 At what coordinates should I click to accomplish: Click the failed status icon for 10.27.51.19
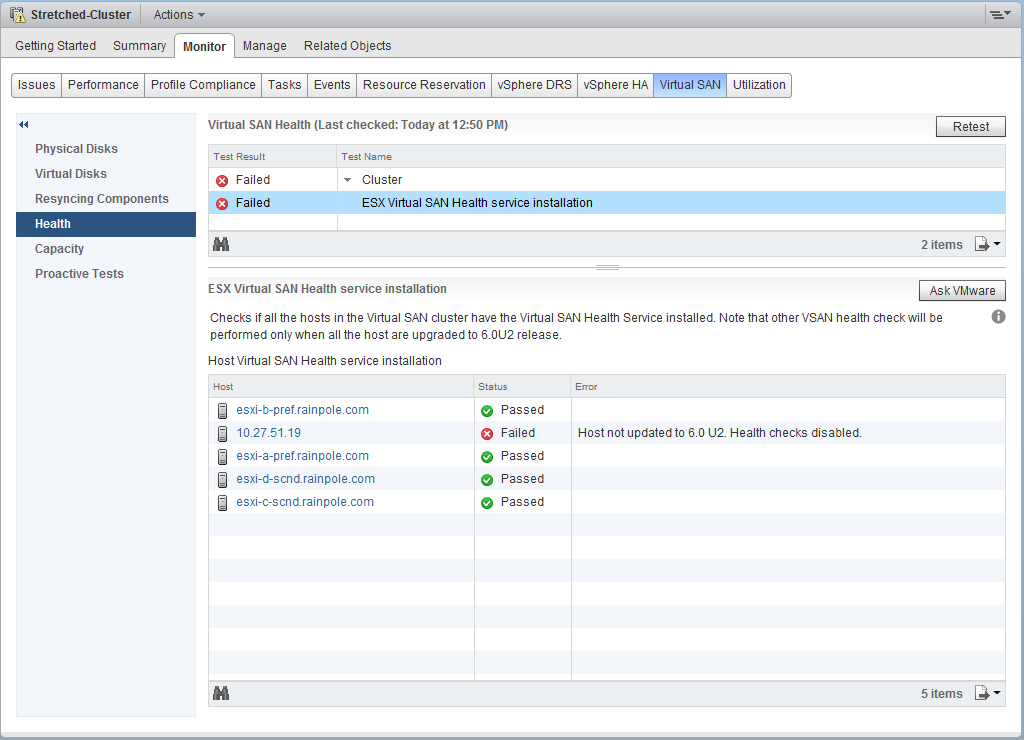click(x=487, y=433)
